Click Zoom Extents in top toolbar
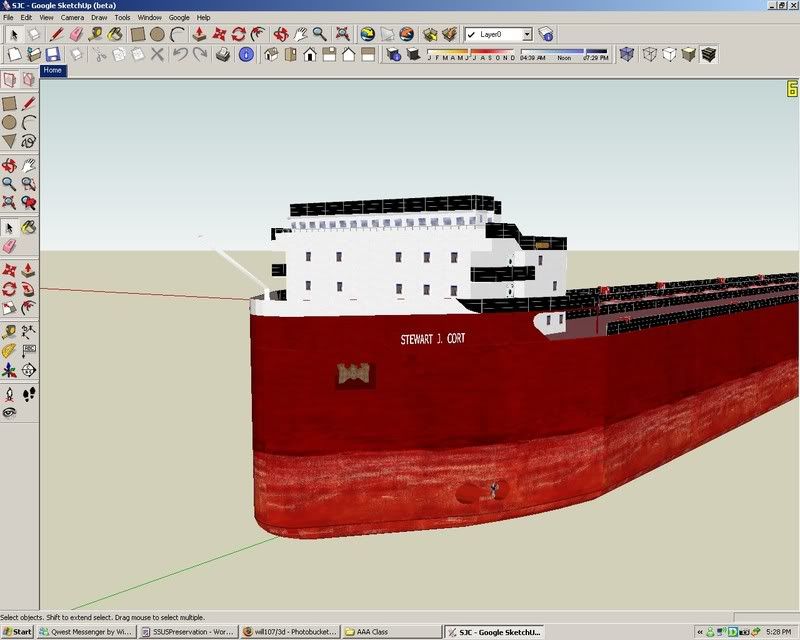Screen dimensions: 800x640 pos(342,34)
